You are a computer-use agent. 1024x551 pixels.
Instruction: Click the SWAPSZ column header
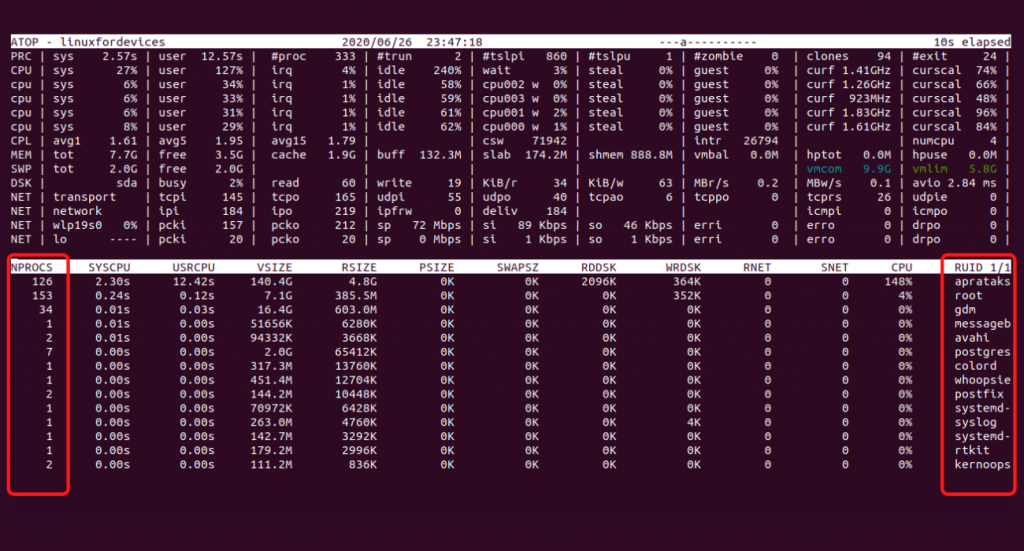pyautogui.click(x=518, y=268)
